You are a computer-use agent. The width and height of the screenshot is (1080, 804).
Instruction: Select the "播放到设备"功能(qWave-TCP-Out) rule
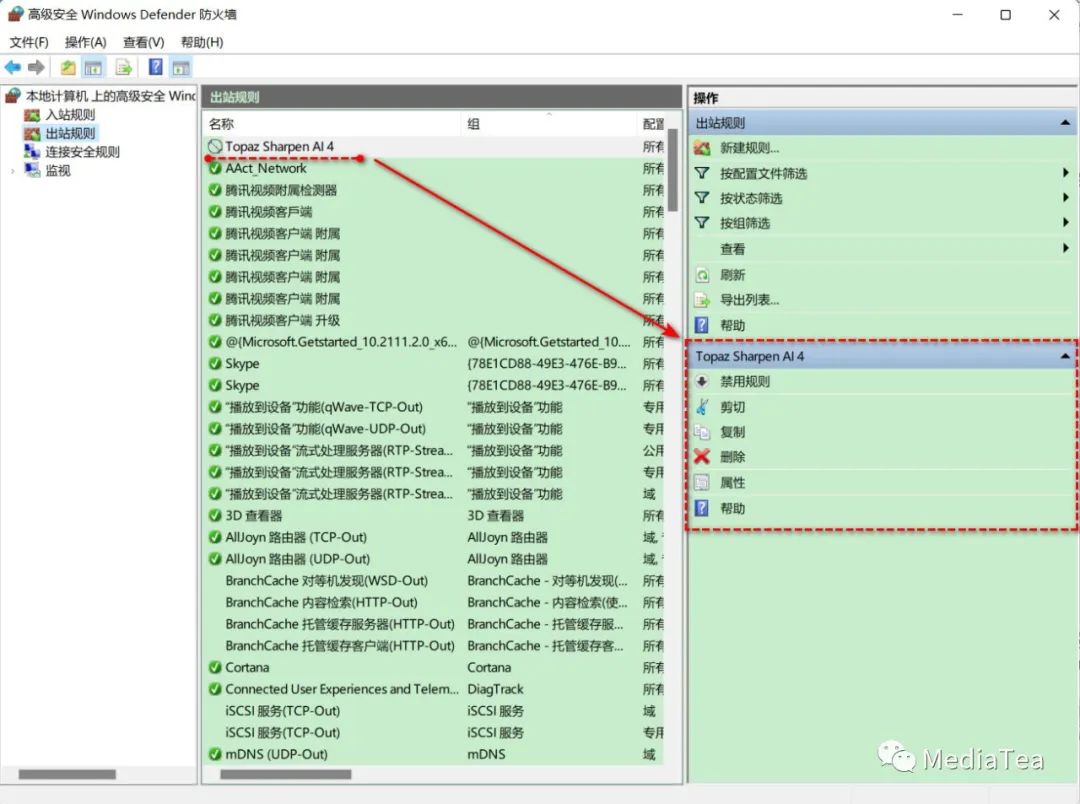coord(435,407)
